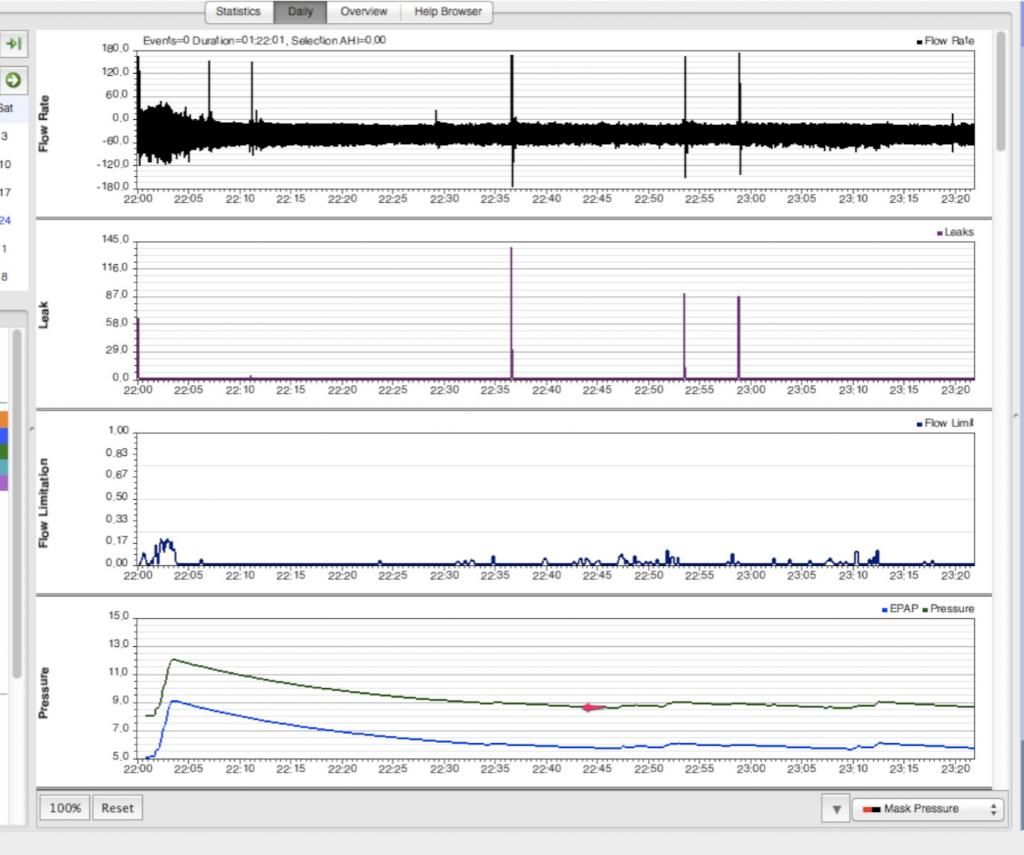Open the Mask Pressure combo box

(928, 809)
